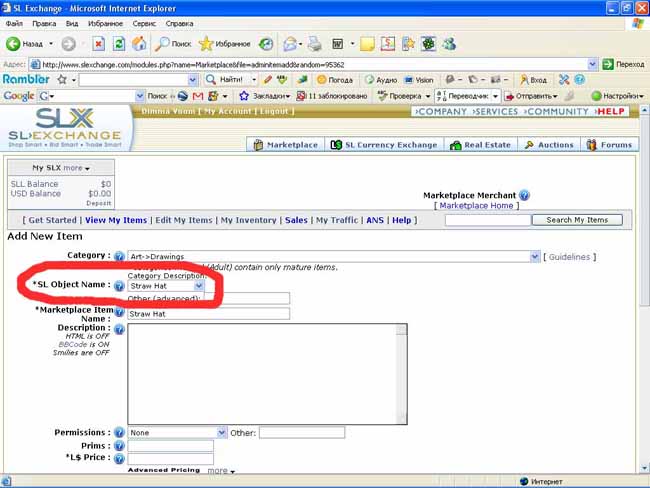
Task: Click help icon next to SL Object Name
Action: 119,285
